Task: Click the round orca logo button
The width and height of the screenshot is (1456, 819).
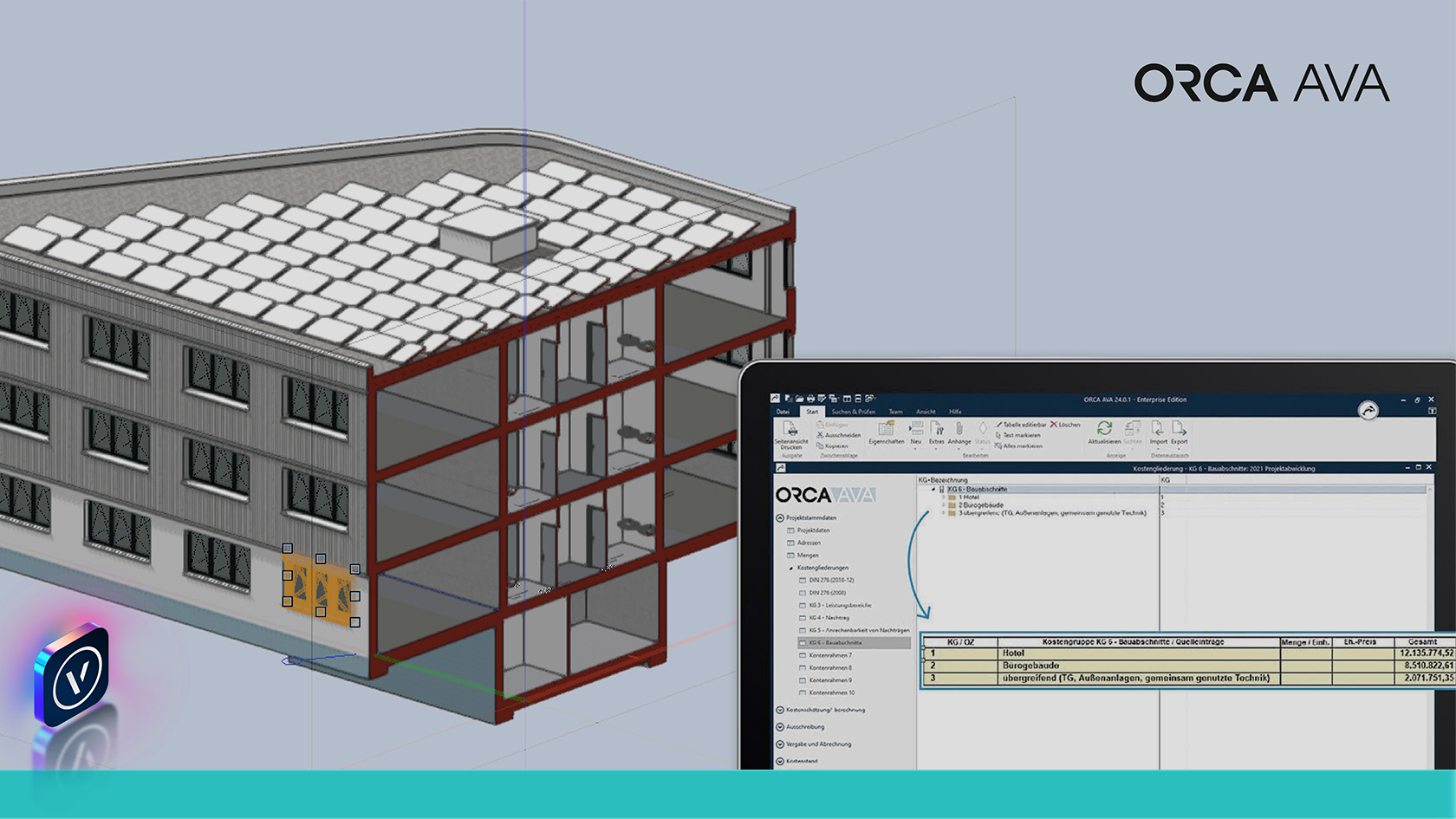Action: pyautogui.click(x=1368, y=410)
